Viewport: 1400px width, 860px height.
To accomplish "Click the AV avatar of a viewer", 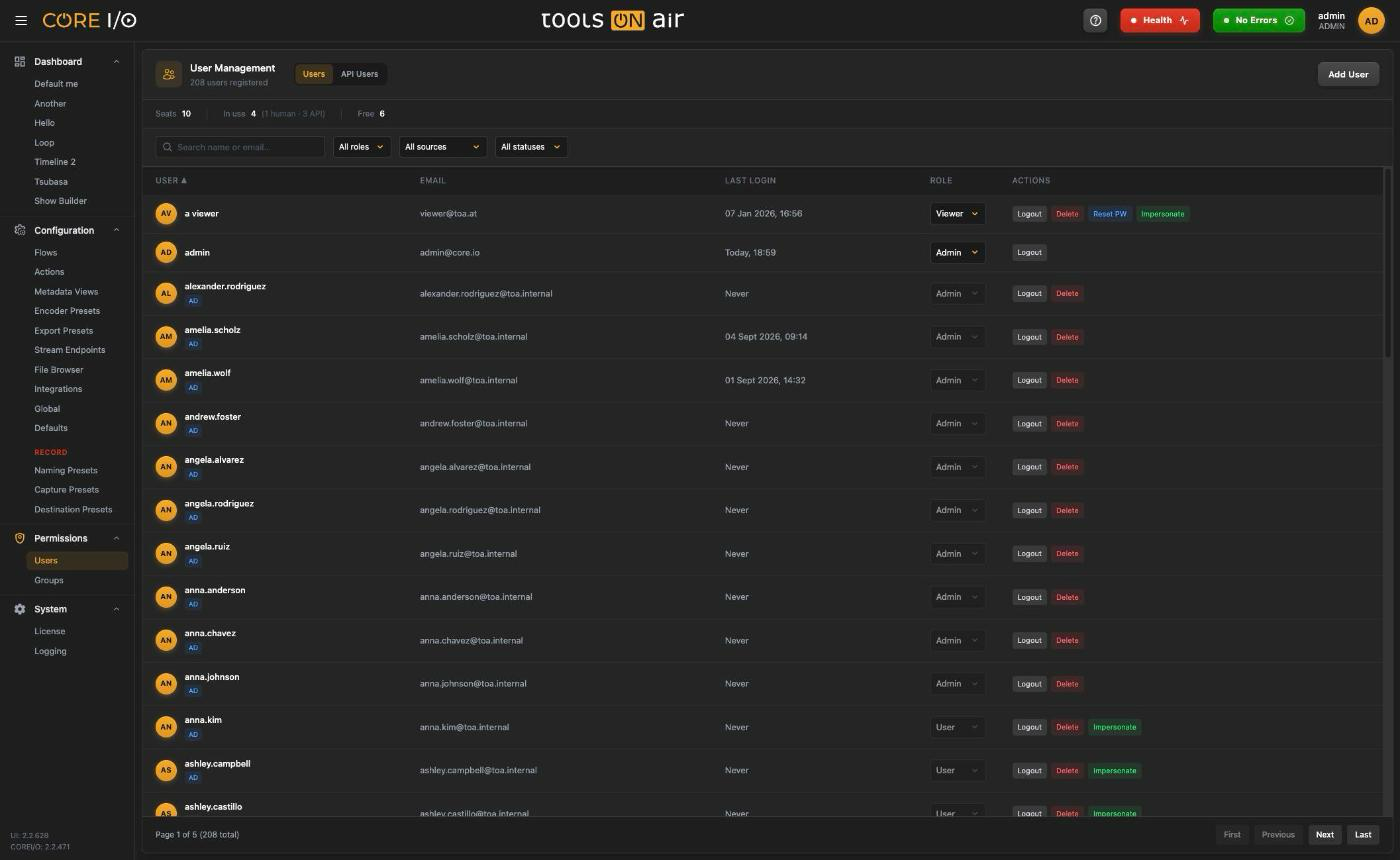I will [166, 214].
